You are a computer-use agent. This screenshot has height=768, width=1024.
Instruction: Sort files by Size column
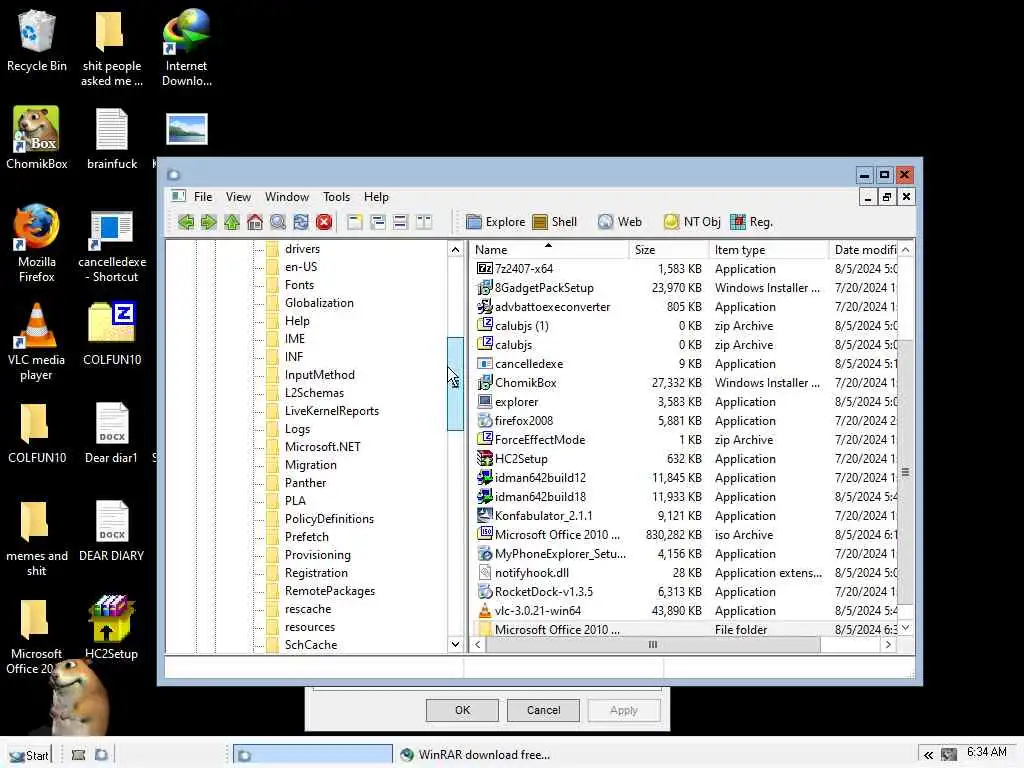click(669, 249)
